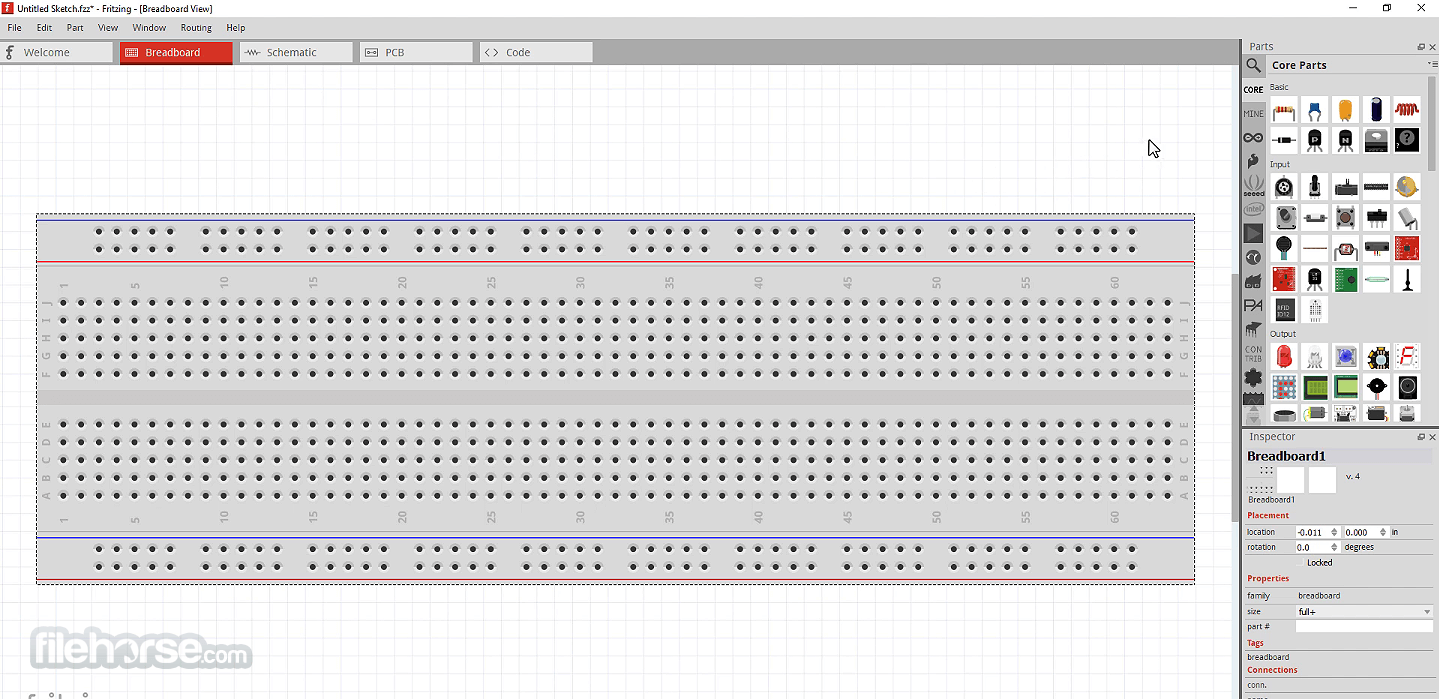The image size is (1439, 699).
Task: Pick the blue ceramic capacitor part
Action: click(1315, 110)
